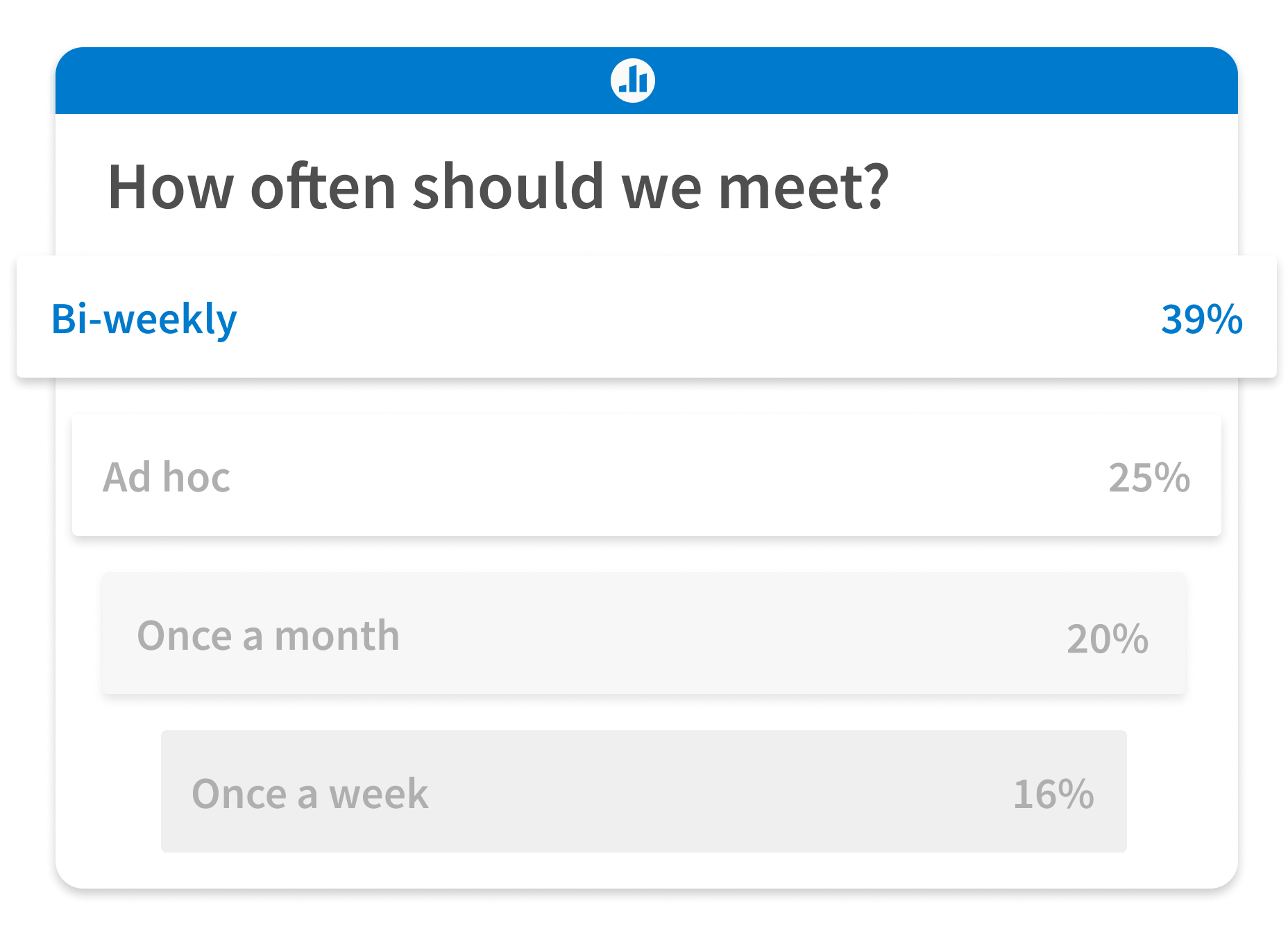Viewport: 1288px width, 933px height.
Task: Click the "Once a month" label text
Action: (x=269, y=636)
